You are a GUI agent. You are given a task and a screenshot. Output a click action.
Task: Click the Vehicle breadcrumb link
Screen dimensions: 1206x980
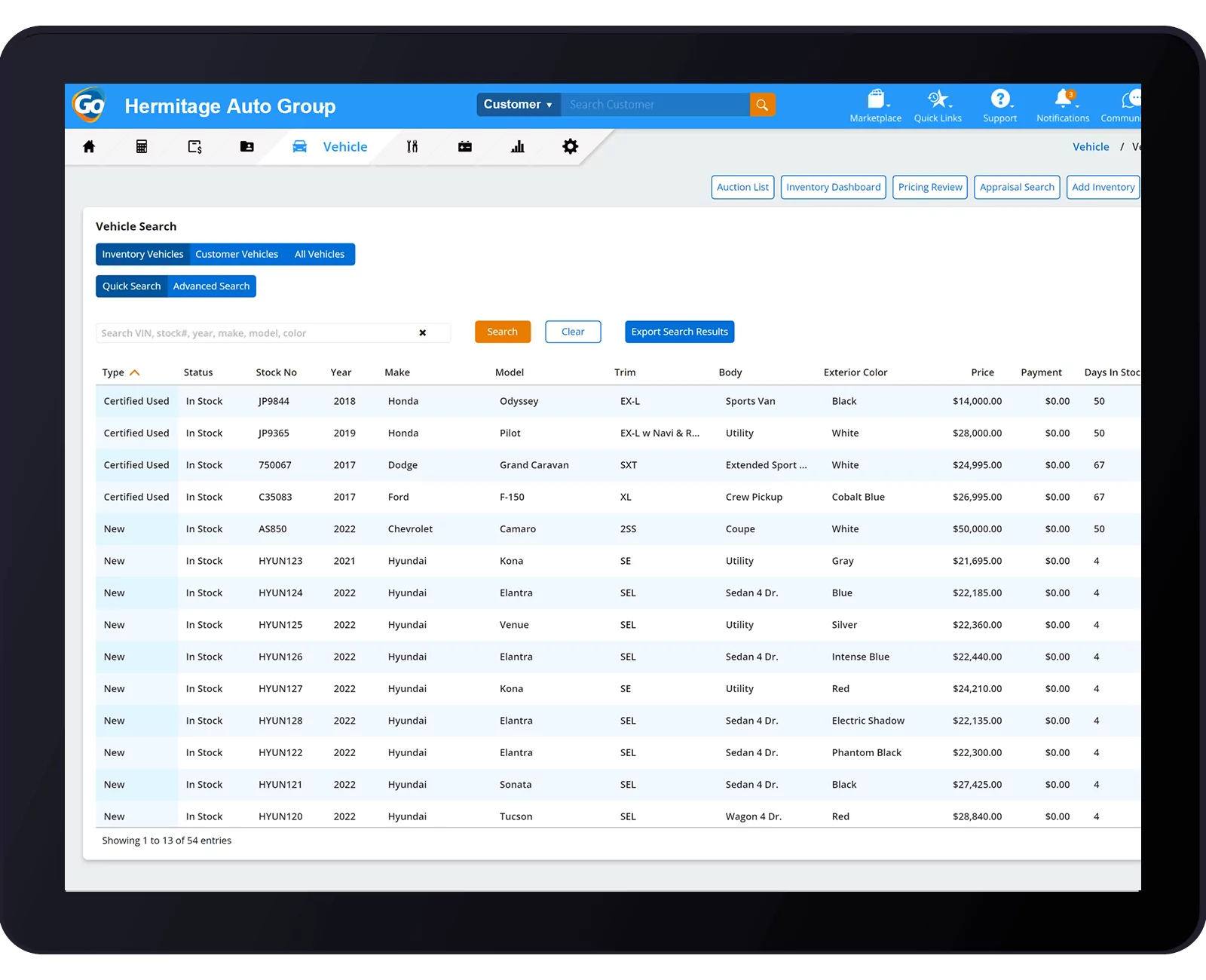(x=1091, y=147)
